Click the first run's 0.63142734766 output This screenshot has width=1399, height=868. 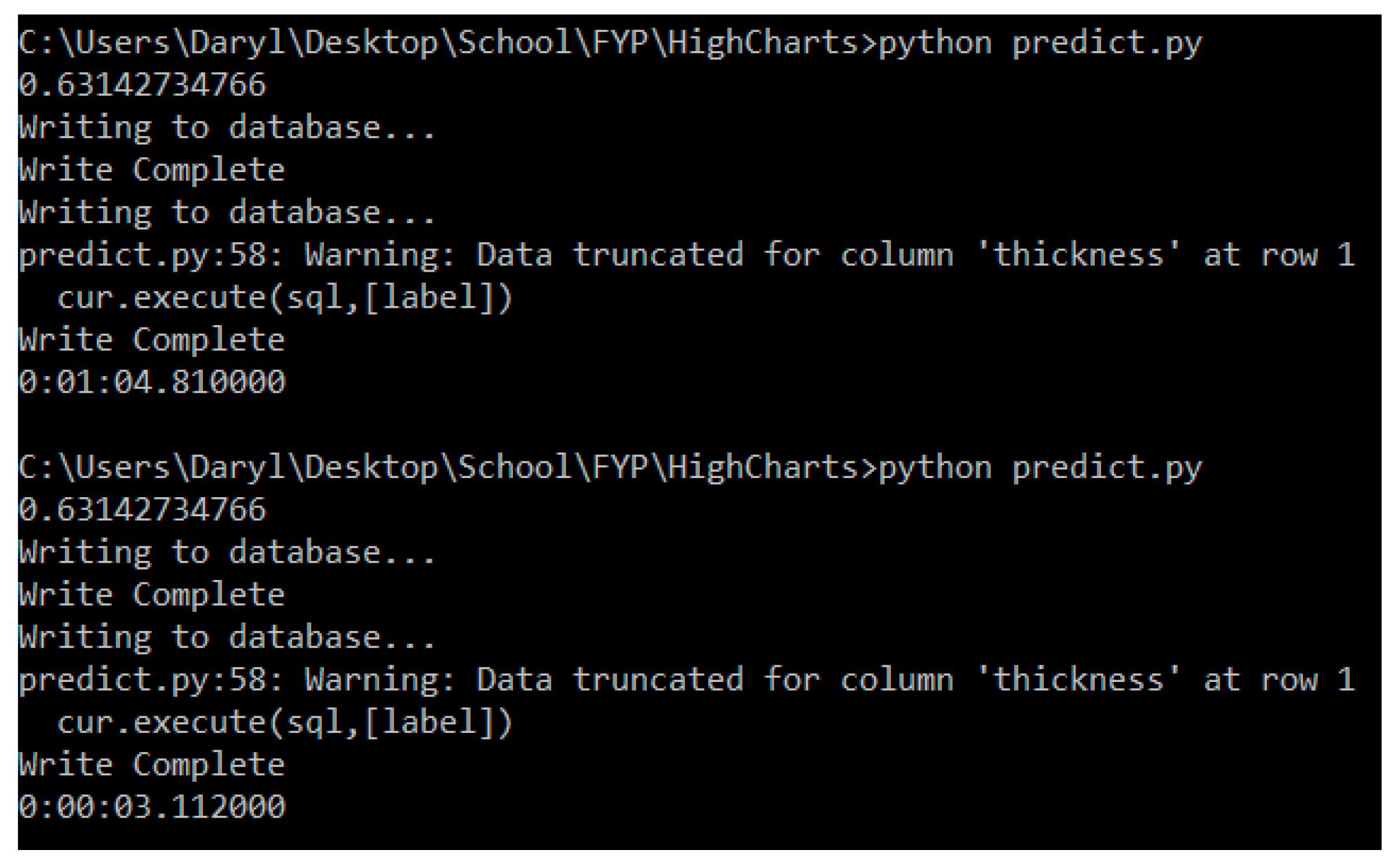click(x=142, y=85)
